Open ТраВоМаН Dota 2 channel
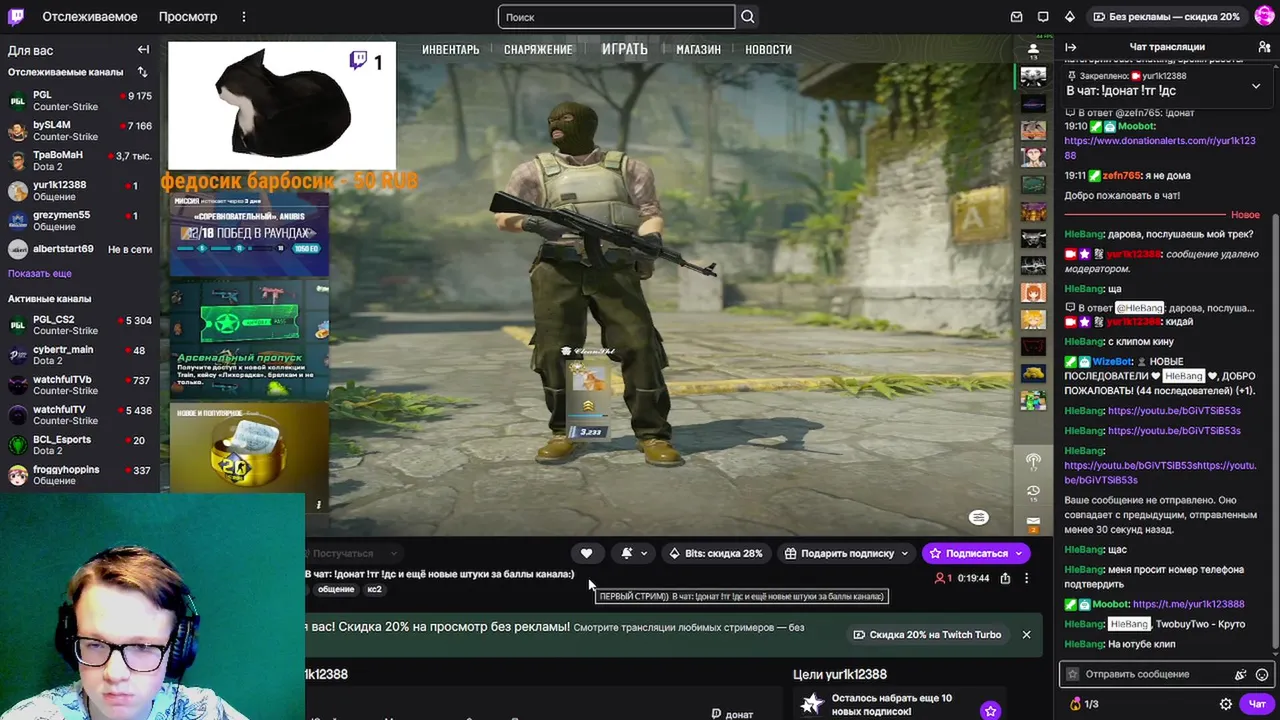 80,161
